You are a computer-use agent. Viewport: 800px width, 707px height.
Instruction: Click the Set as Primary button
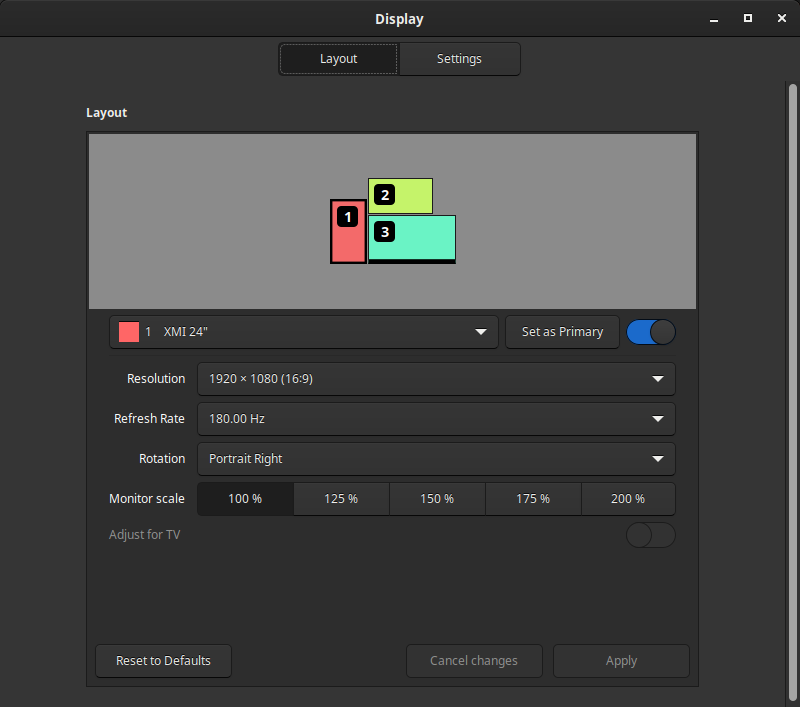pos(562,332)
